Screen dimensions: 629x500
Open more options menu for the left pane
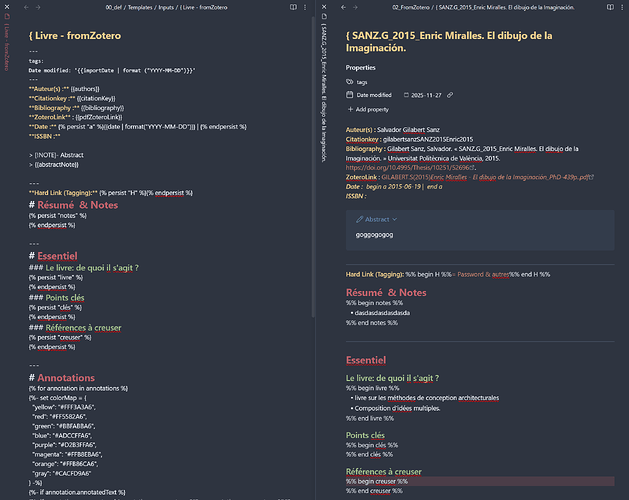click(x=307, y=7)
